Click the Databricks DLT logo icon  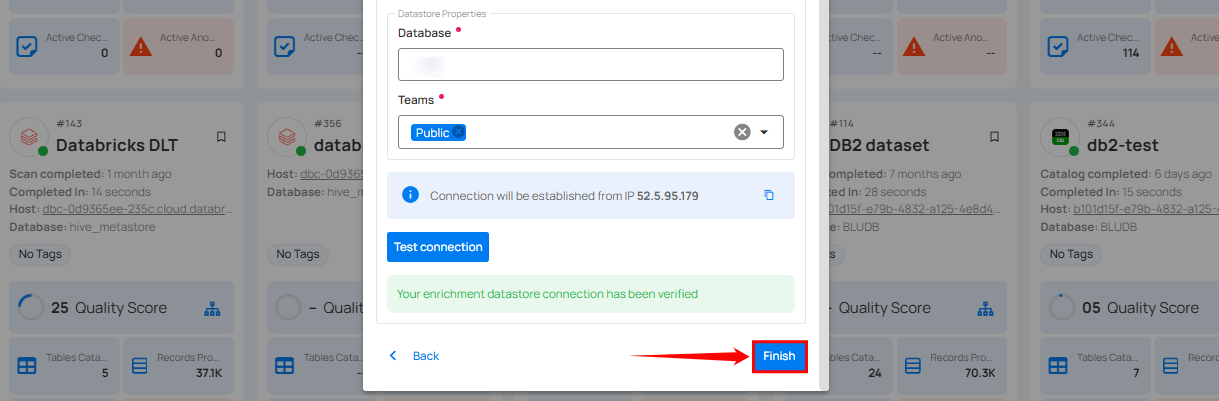[29, 135]
